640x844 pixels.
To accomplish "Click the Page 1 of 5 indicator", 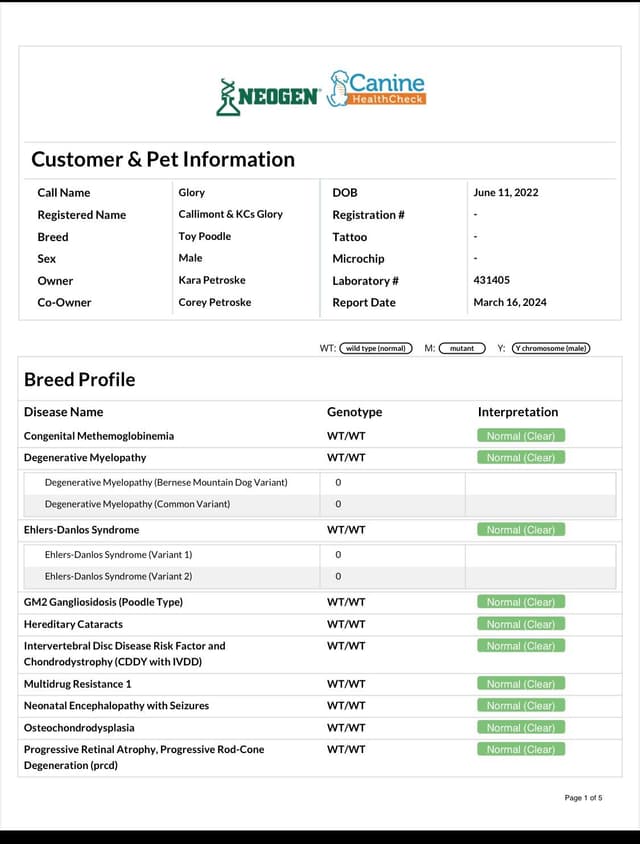I will click(583, 798).
